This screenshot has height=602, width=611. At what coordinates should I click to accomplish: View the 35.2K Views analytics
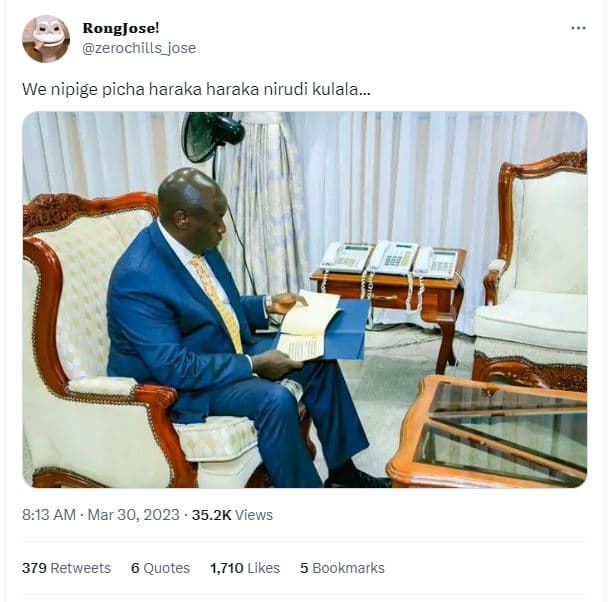(232, 515)
